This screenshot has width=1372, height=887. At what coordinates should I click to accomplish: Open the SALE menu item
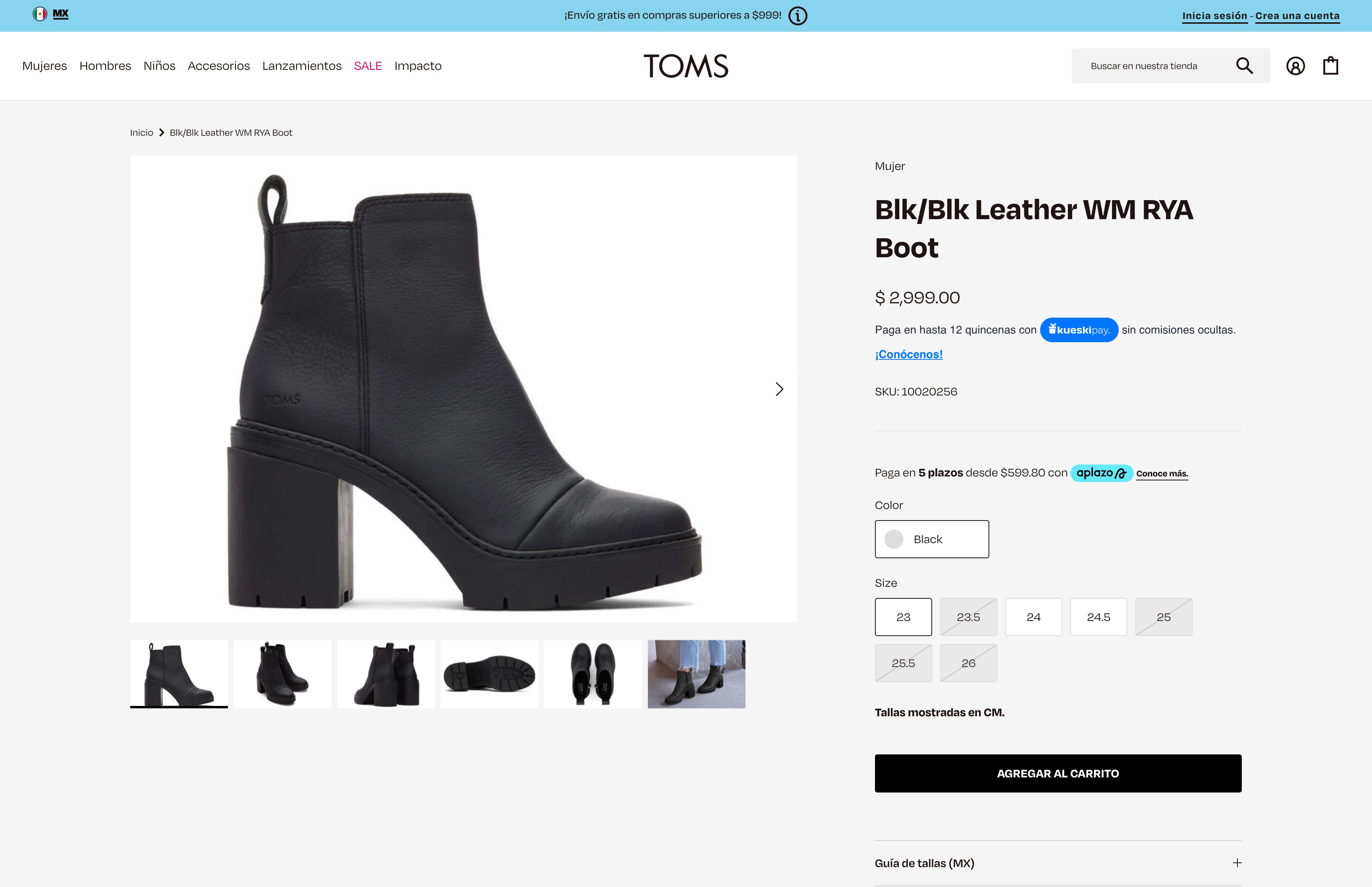(x=367, y=66)
